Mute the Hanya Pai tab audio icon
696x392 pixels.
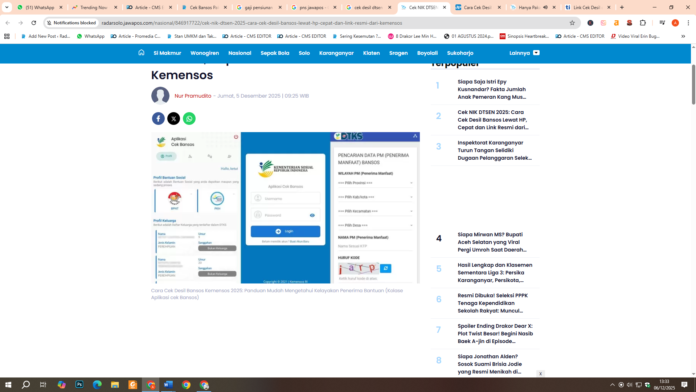[545, 8]
